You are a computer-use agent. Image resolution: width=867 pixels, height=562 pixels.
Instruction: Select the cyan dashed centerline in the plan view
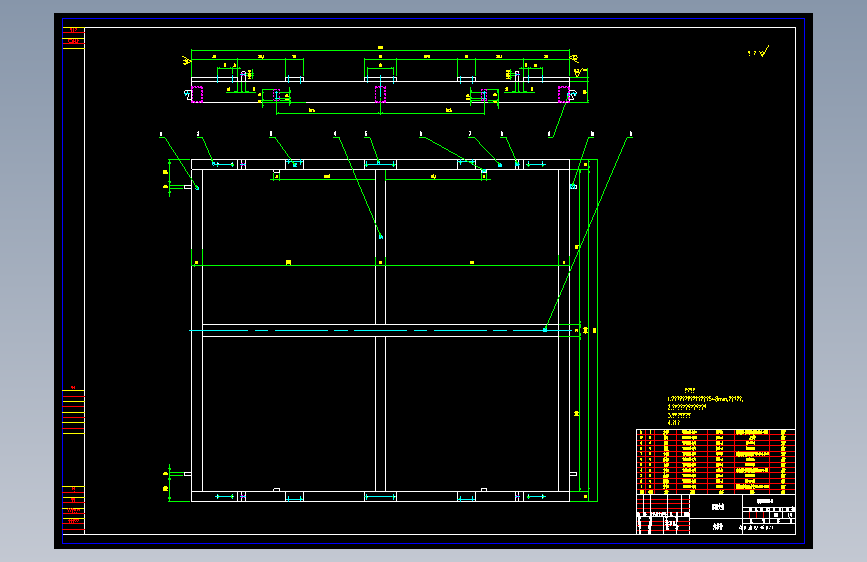click(381, 331)
